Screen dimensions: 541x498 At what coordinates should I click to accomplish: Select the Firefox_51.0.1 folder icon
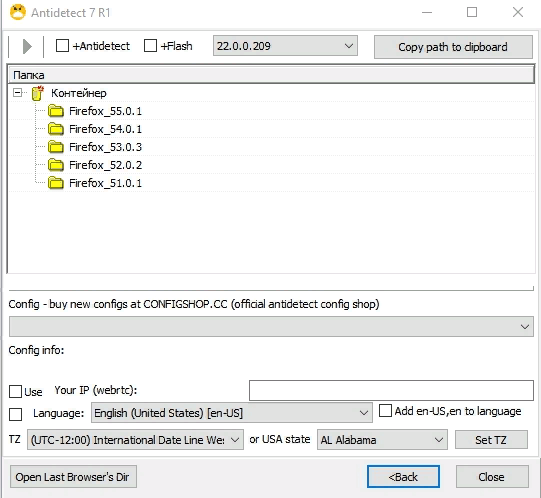[x=56, y=183]
